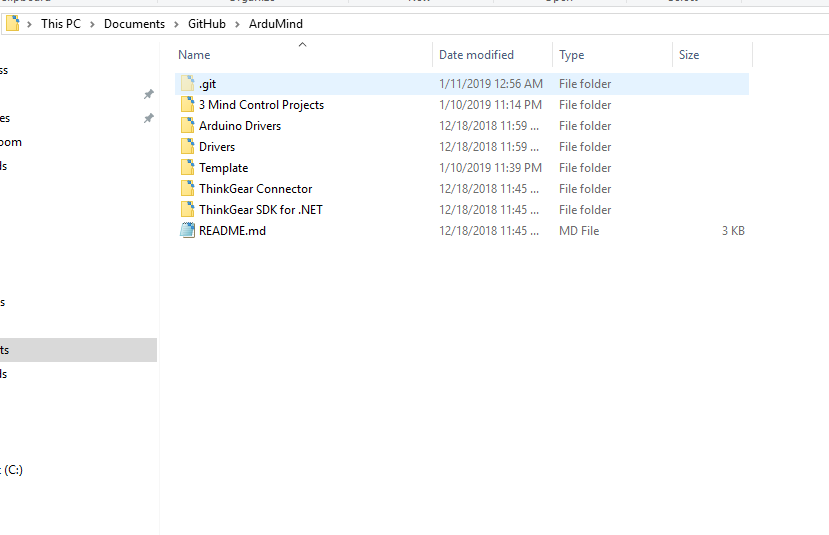Screen dimensions: 829x535
Task: Open the chevron menu after Documents
Action: [177, 24]
